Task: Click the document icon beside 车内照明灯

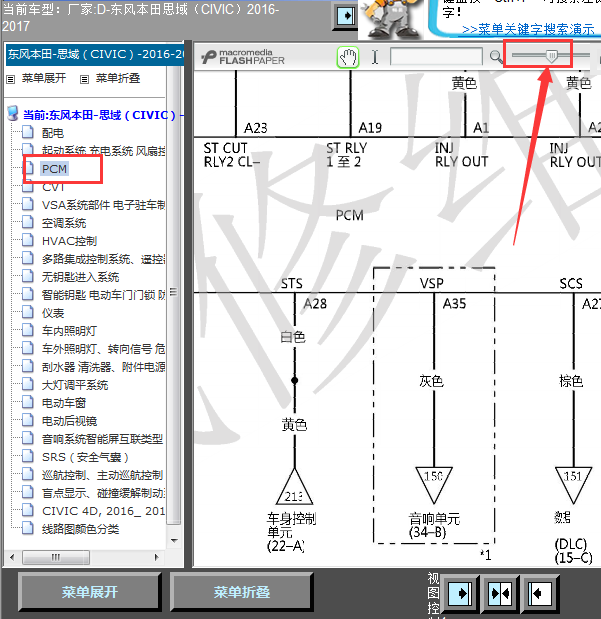Action: (28, 330)
